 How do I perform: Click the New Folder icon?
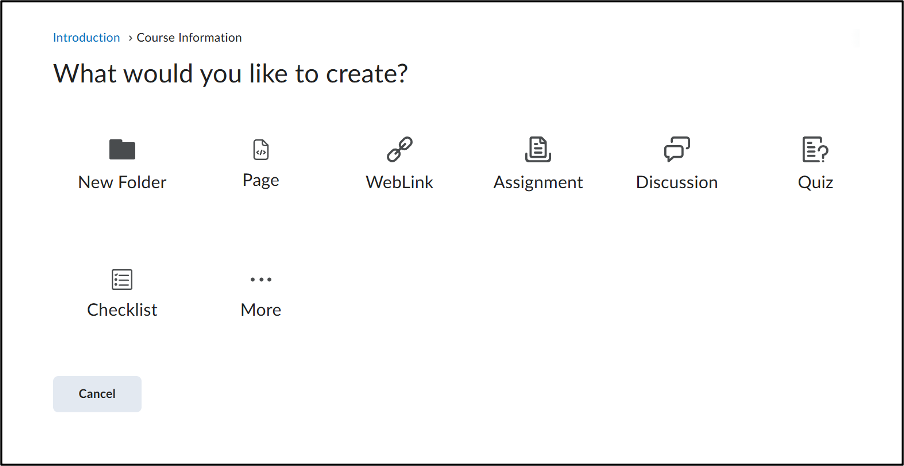coord(122,150)
